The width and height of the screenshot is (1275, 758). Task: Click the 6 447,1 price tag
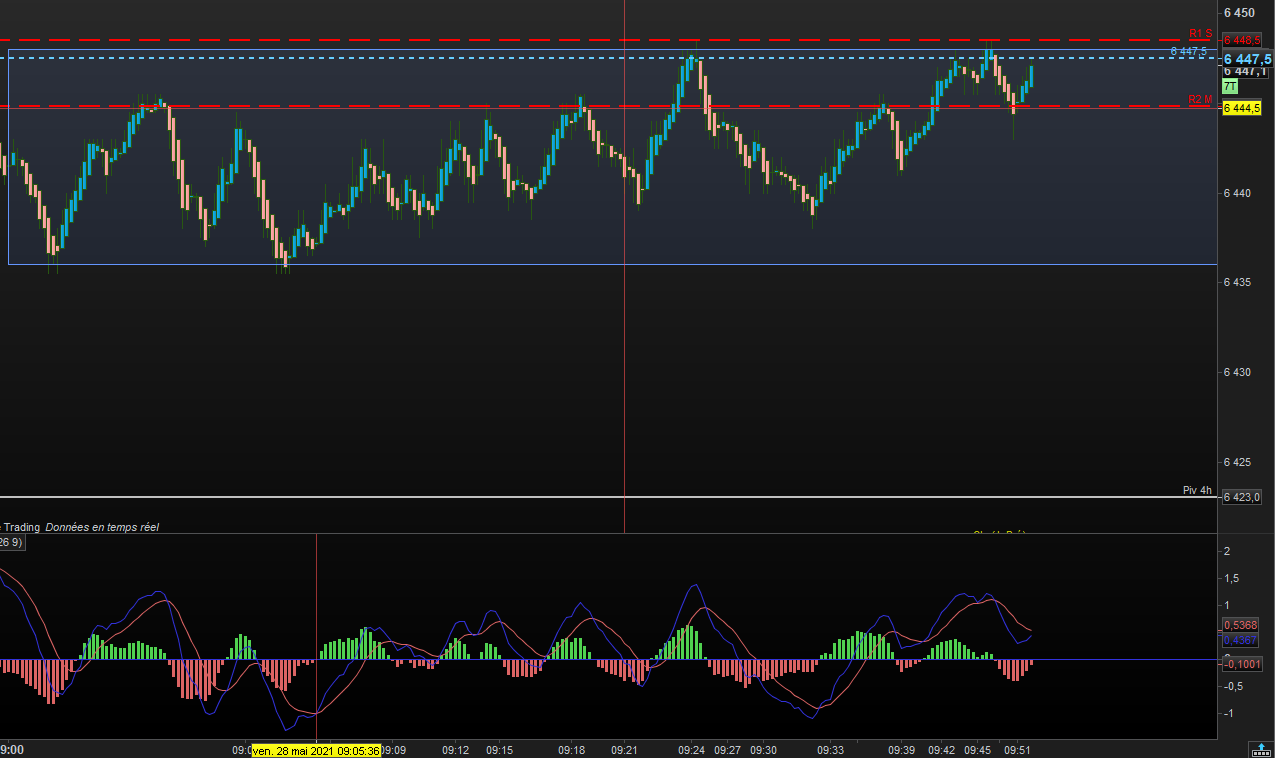pos(1246,72)
